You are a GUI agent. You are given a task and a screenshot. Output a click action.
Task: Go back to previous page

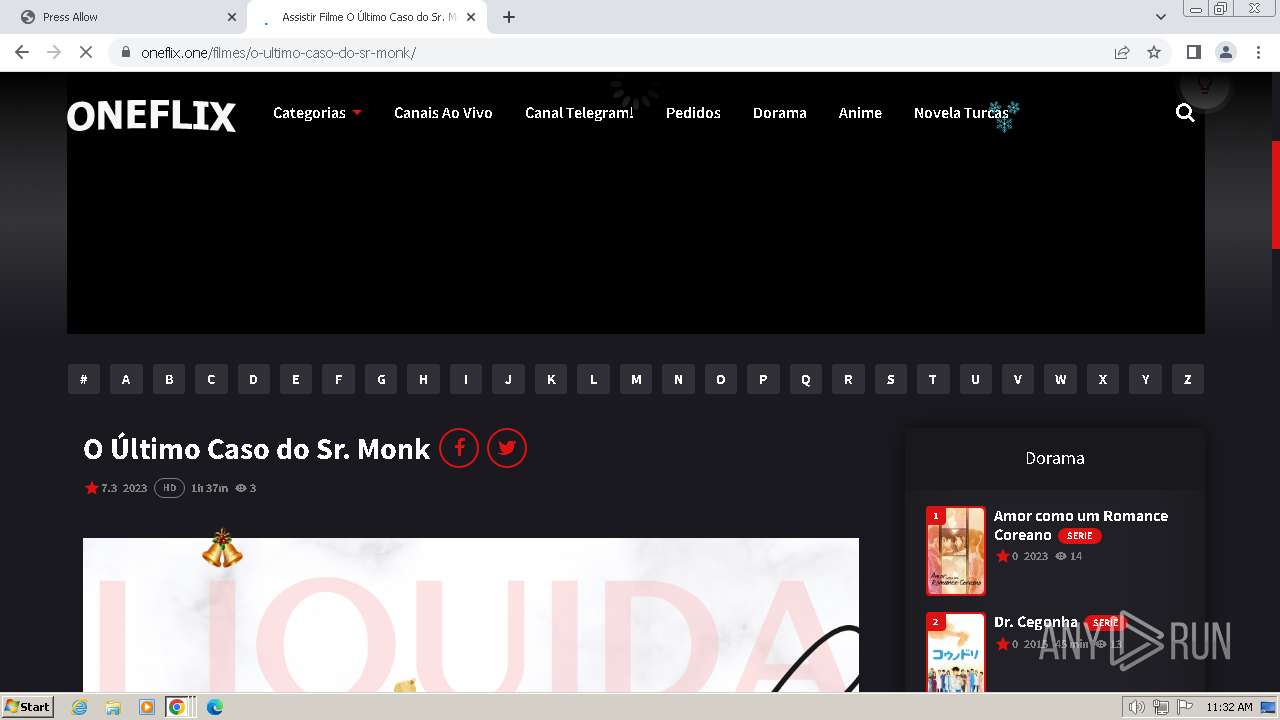pyautogui.click(x=22, y=52)
